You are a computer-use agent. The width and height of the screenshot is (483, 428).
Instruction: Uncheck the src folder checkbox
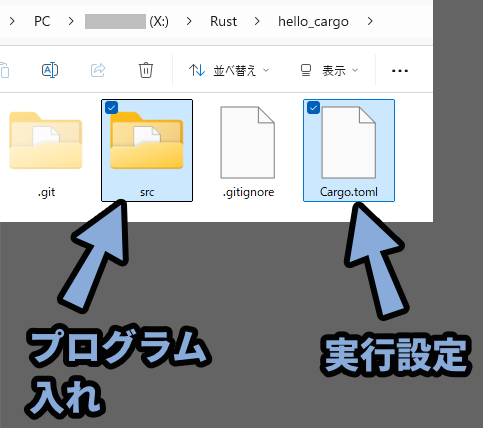(x=111, y=108)
